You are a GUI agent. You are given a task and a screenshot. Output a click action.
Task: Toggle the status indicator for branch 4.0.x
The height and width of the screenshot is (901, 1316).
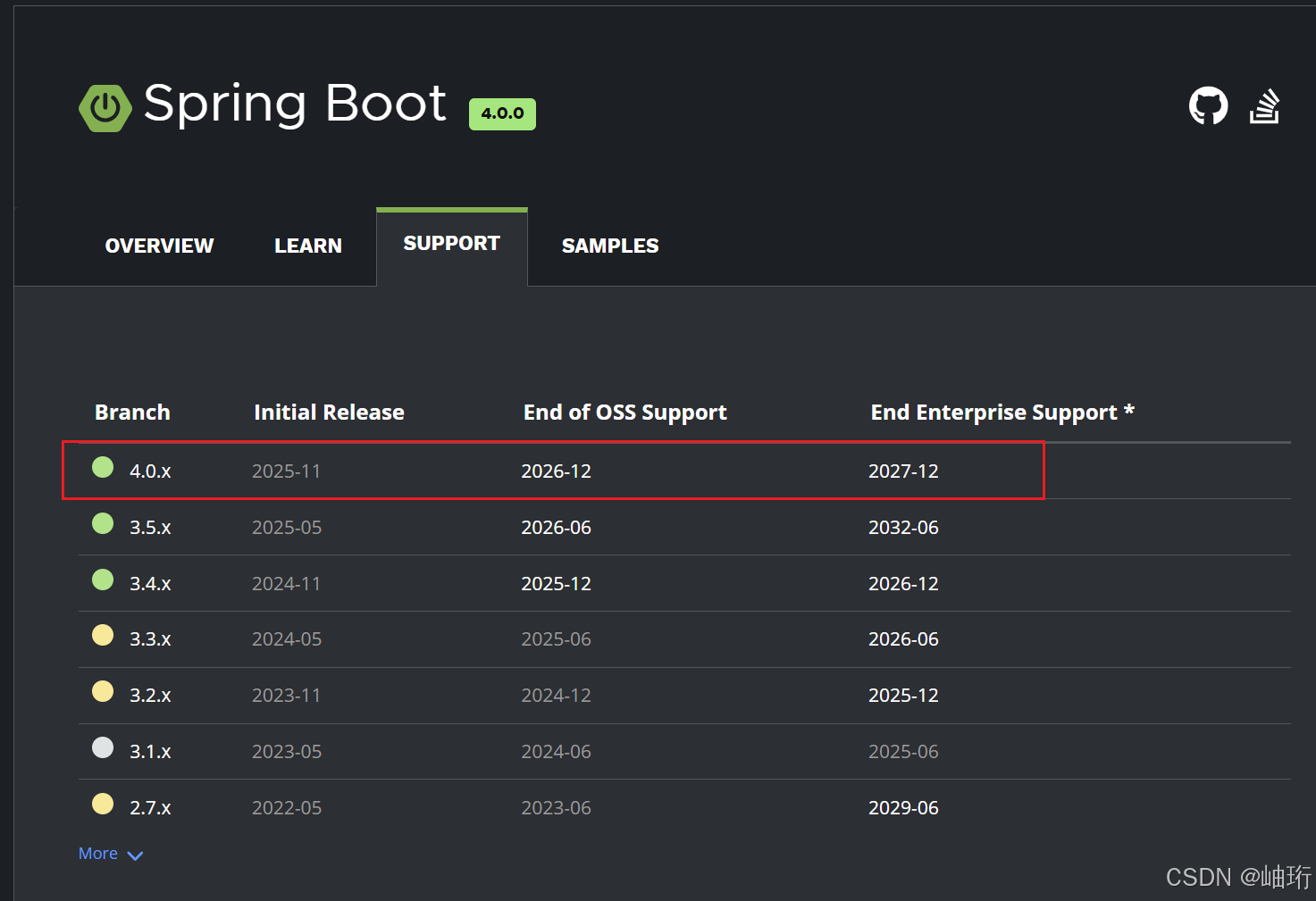(x=102, y=467)
